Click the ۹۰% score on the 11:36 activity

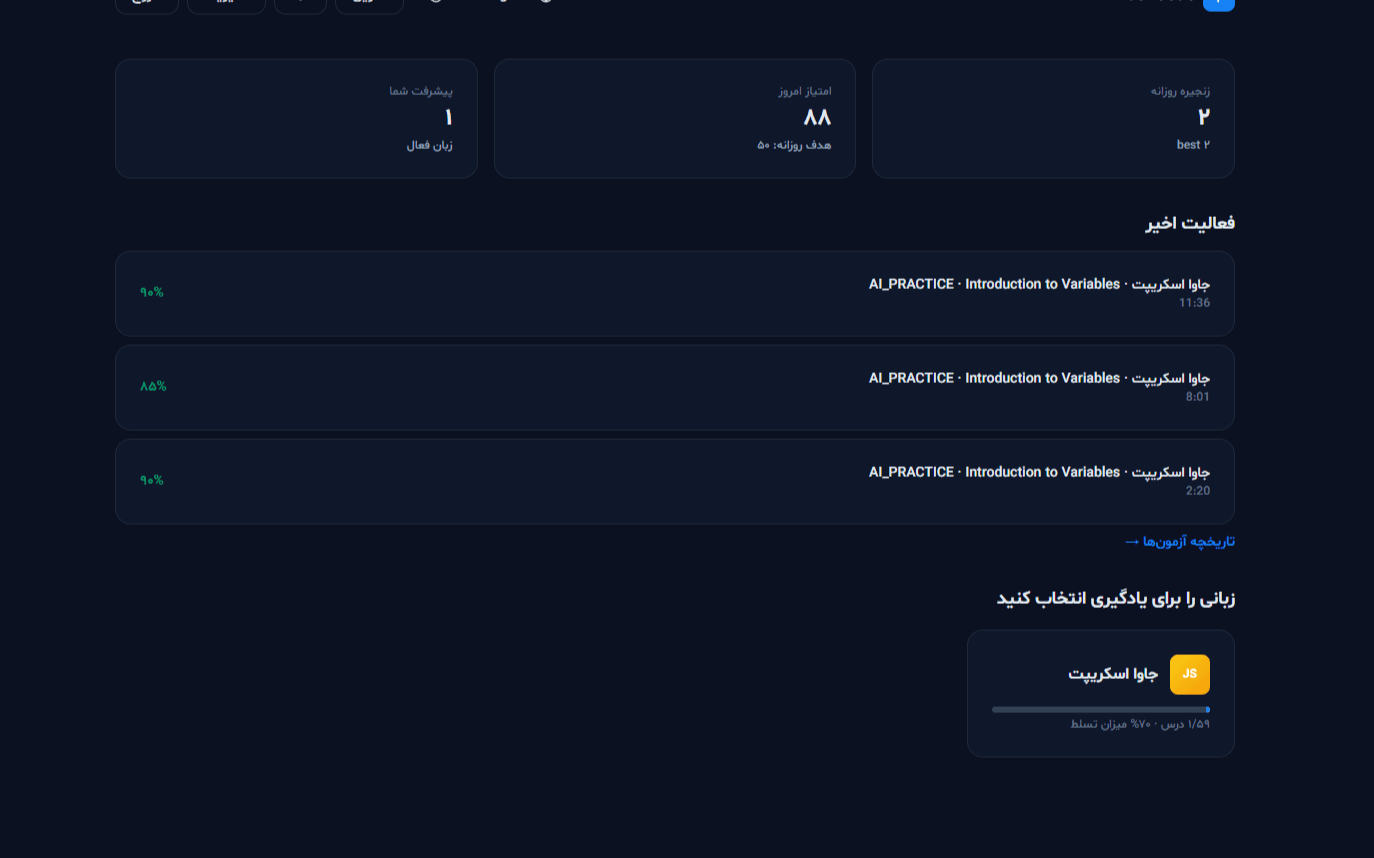click(152, 292)
